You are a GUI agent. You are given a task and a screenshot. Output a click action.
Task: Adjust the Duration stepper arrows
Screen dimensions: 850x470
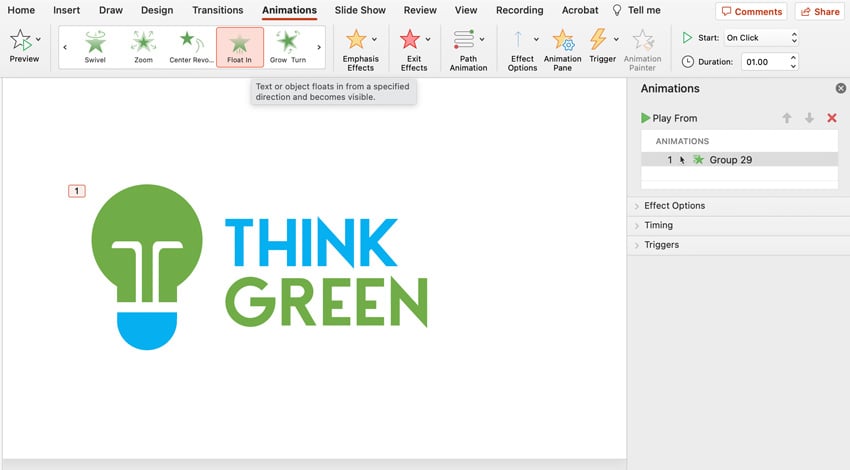click(x=794, y=62)
